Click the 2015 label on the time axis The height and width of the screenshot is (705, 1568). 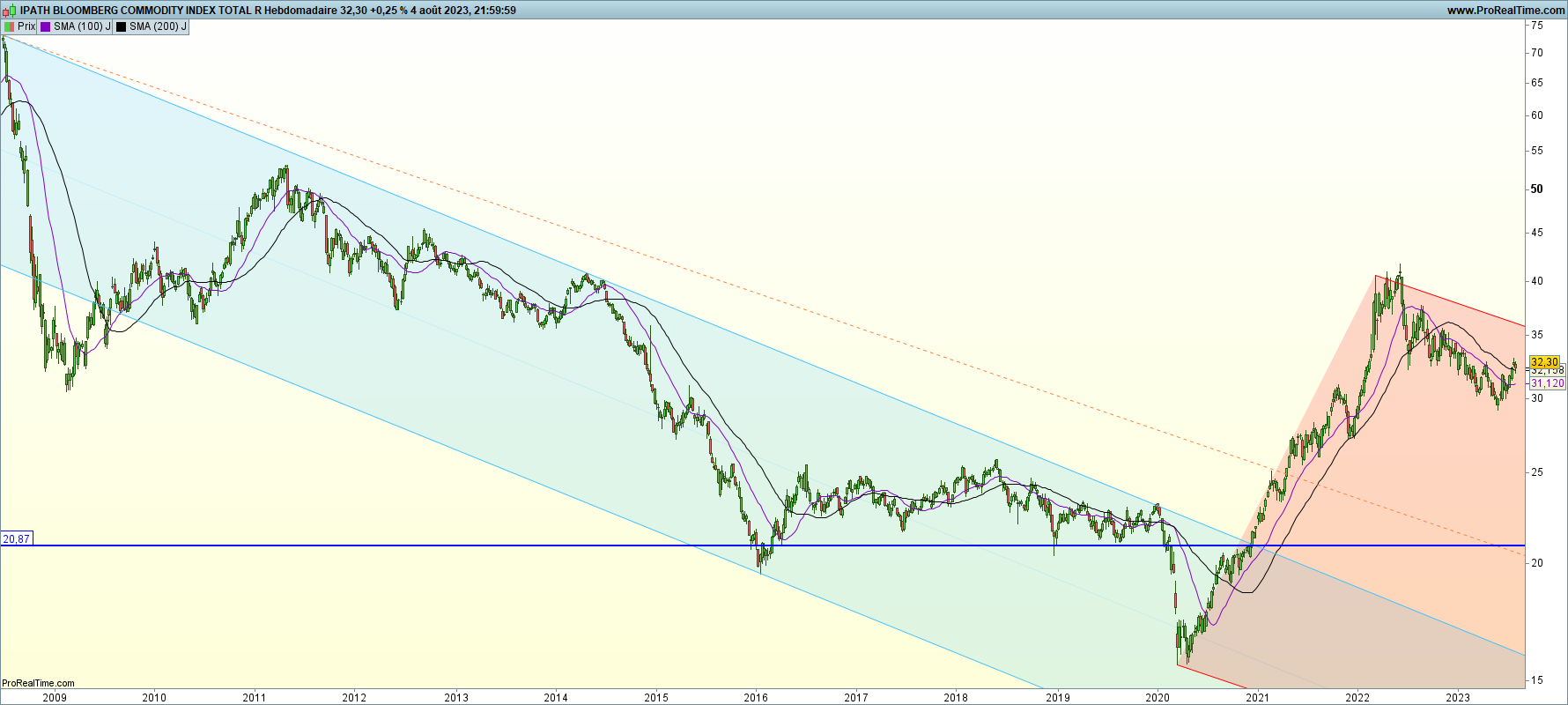tap(656, 698)
